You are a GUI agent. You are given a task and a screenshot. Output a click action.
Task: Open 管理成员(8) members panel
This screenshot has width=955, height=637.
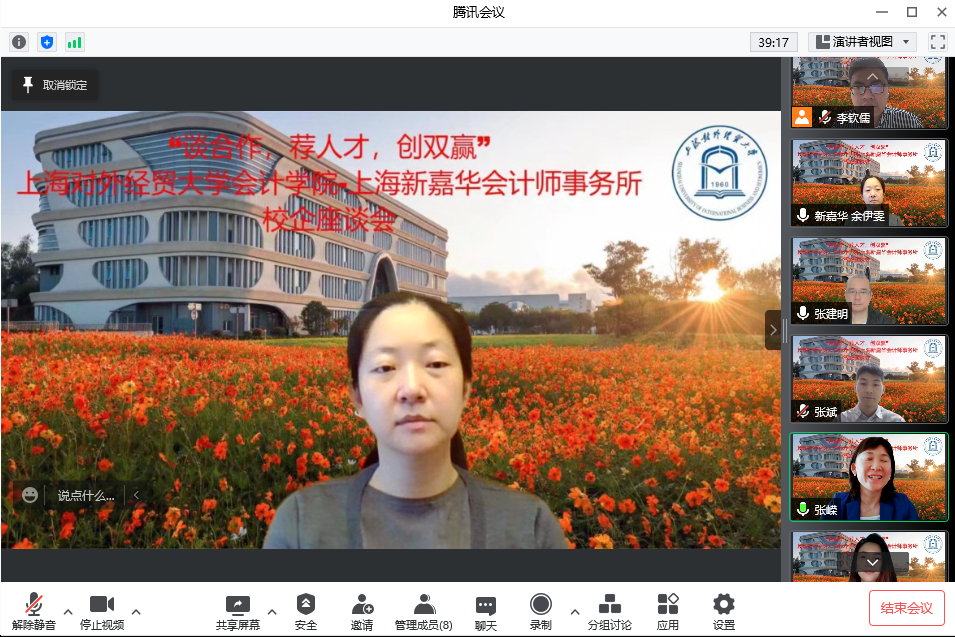423,611
